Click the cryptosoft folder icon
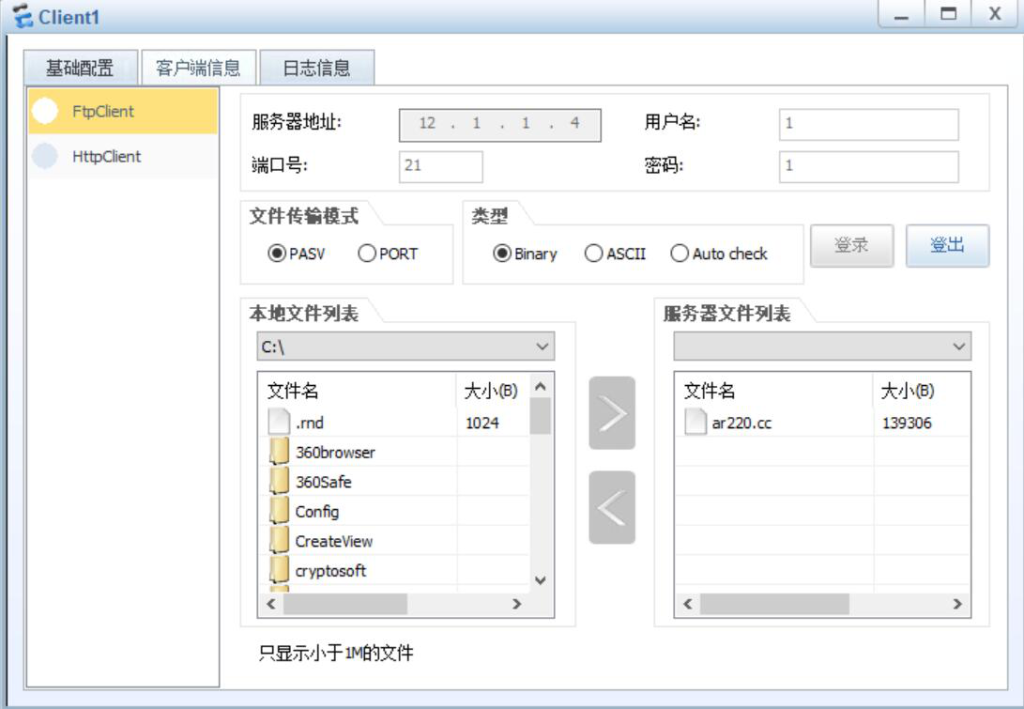 [279, 570]
